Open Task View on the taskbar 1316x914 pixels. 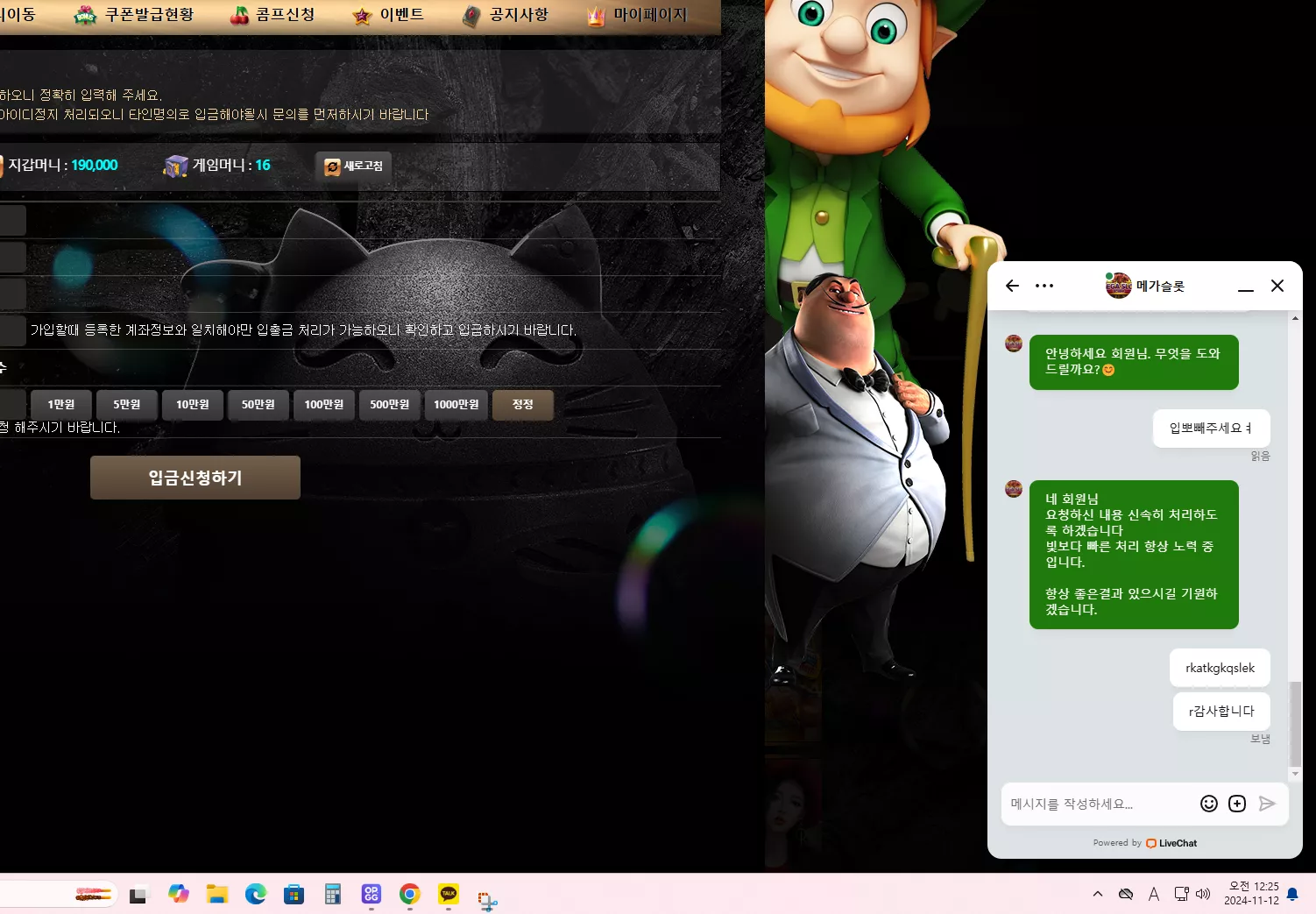[x=138, y=895]
